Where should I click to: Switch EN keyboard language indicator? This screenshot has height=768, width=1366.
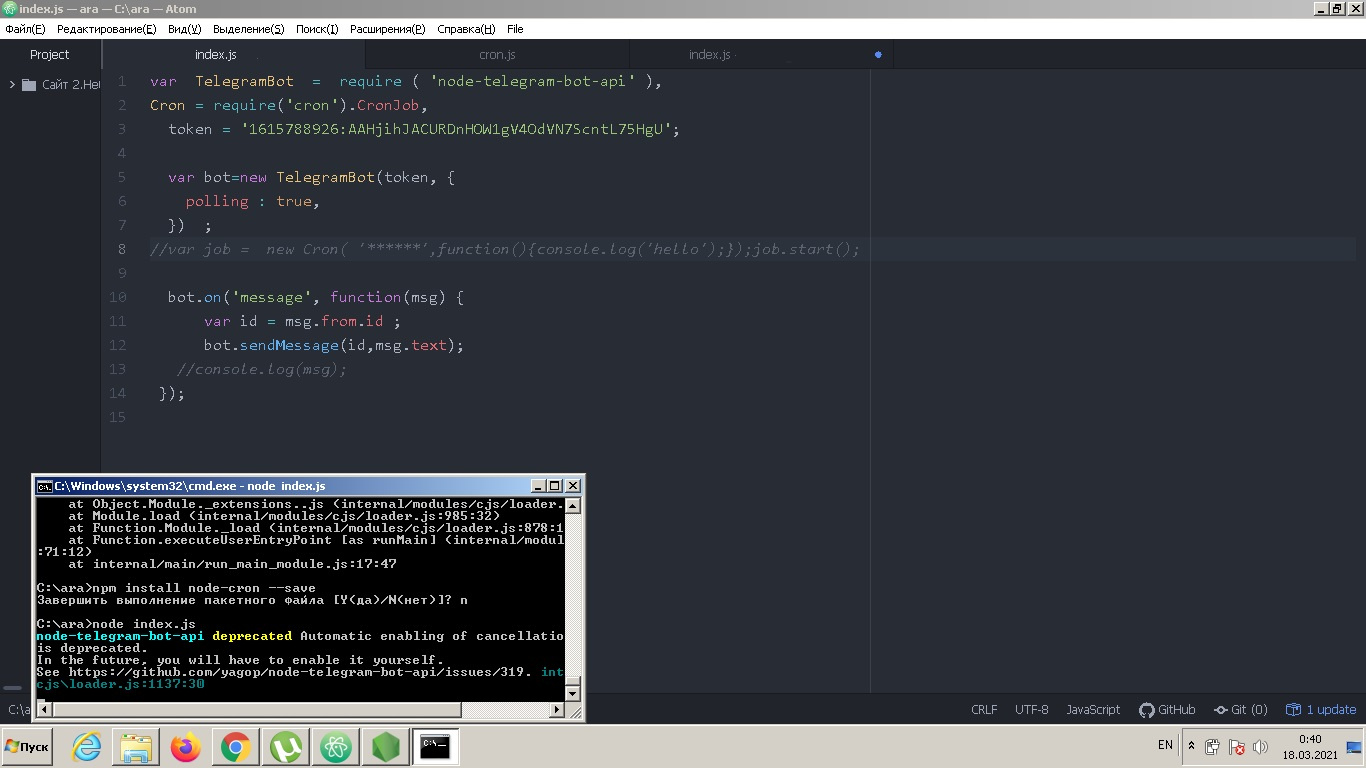1165,745
